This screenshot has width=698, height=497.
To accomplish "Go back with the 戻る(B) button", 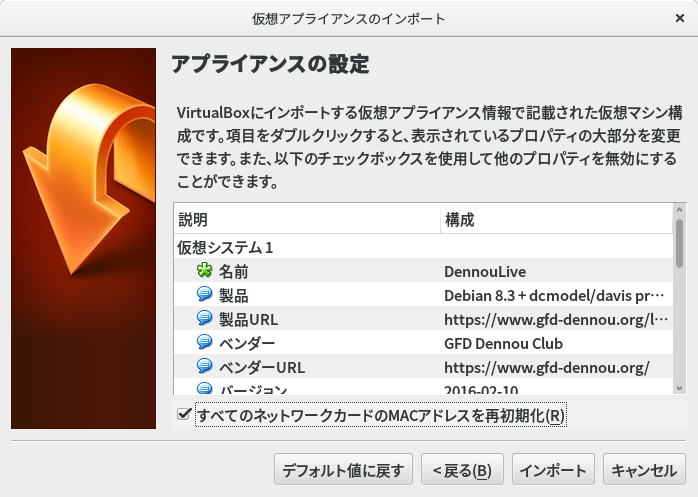I will [x=461, y=469].
